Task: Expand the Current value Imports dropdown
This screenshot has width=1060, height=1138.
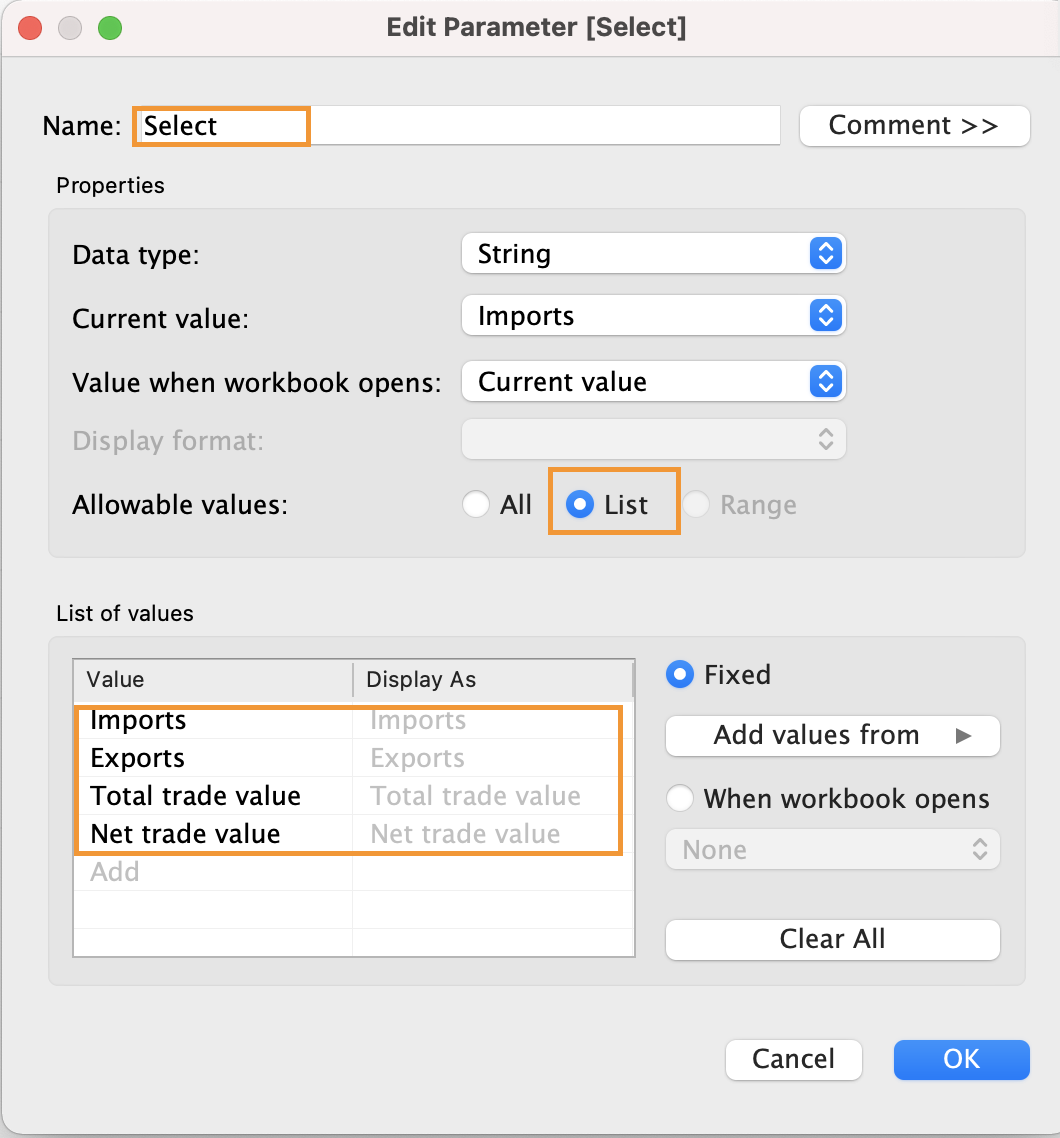Action: point(653,316)
